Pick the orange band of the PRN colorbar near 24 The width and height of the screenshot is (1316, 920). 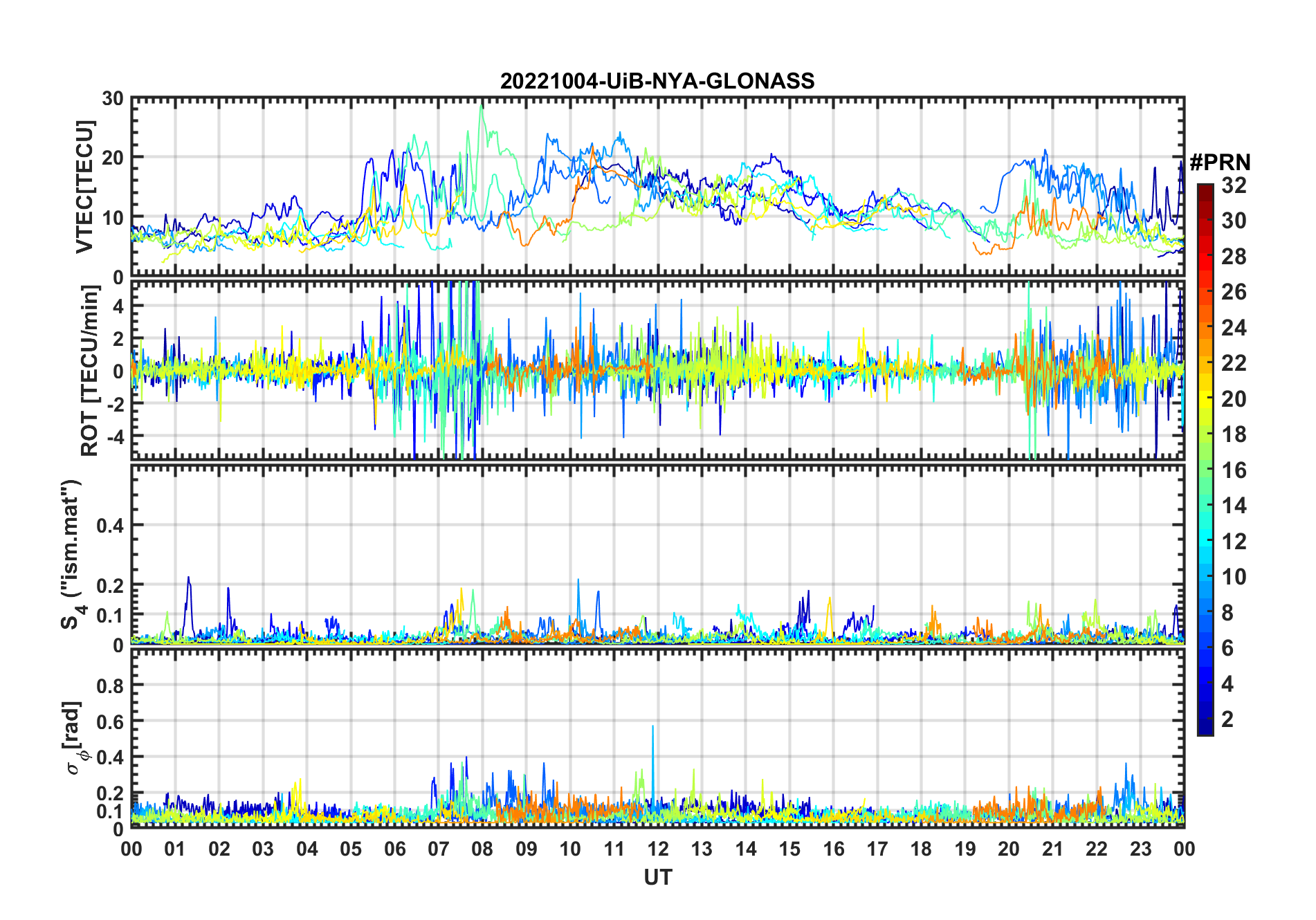[1205, 326]
